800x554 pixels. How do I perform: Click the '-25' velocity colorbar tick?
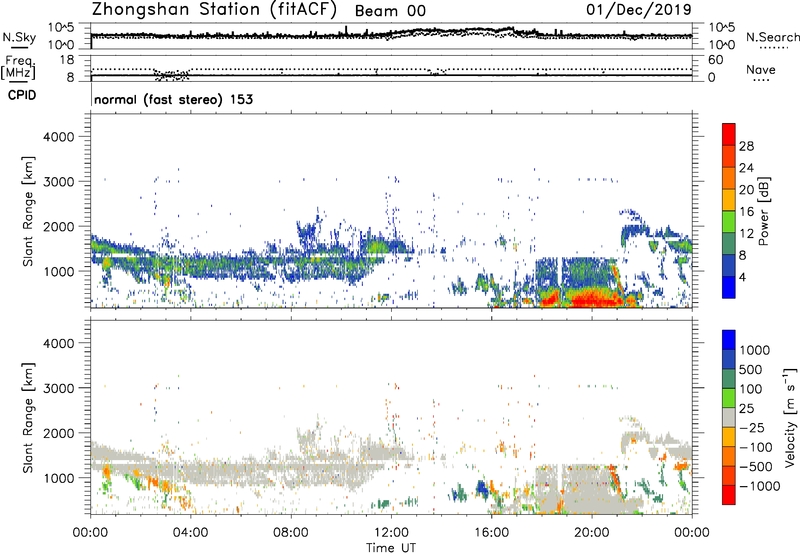(x=752, y=427)
